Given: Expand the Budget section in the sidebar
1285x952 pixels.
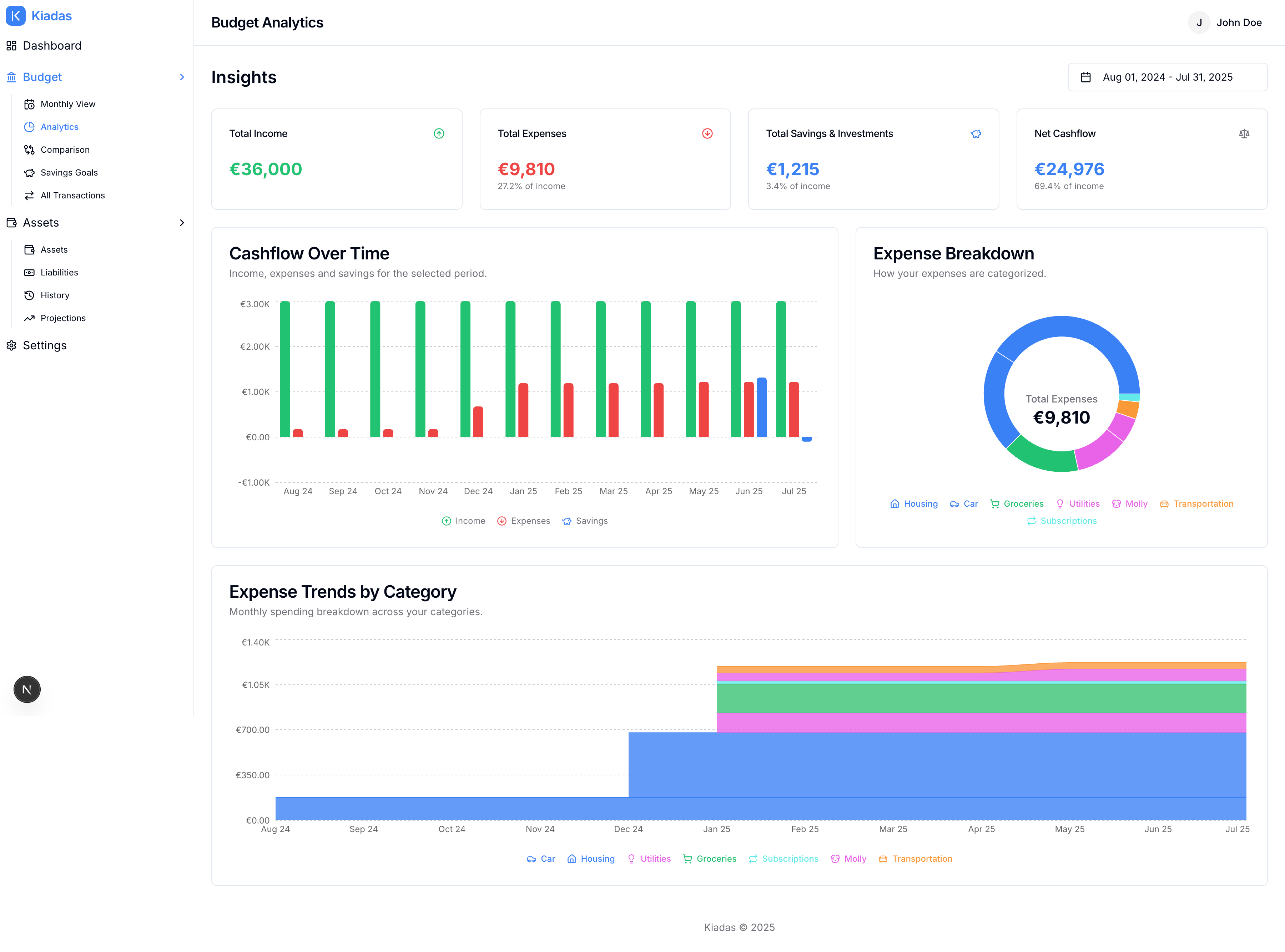Looking at the screenshot, I should click(x=182, y=77).
